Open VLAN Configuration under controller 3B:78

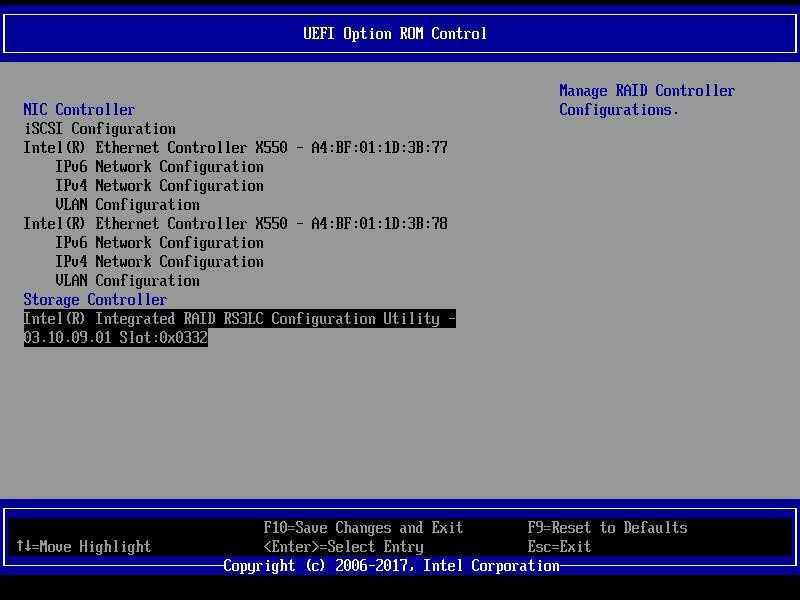pos(127,281)
